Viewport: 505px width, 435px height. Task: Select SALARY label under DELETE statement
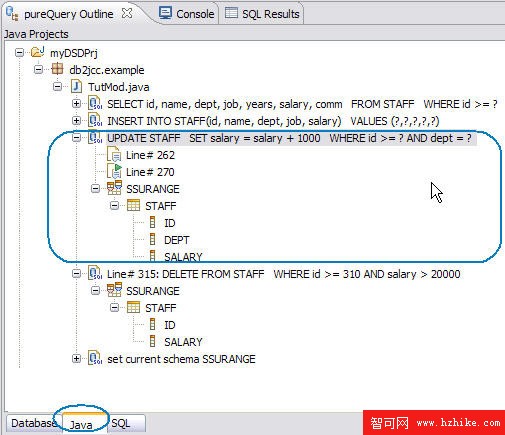coord(183,342)
